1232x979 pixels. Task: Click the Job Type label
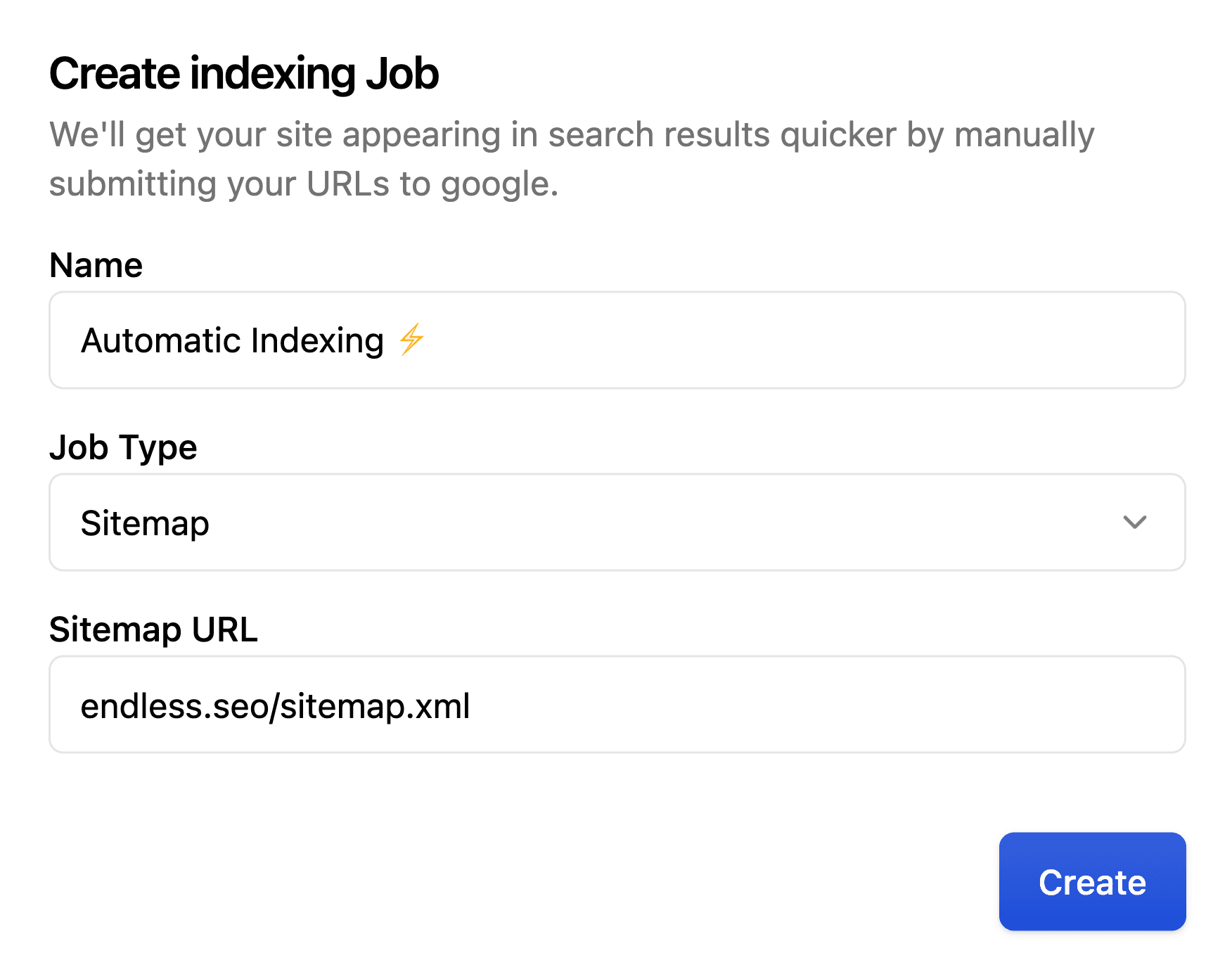(x=122, y=447)
